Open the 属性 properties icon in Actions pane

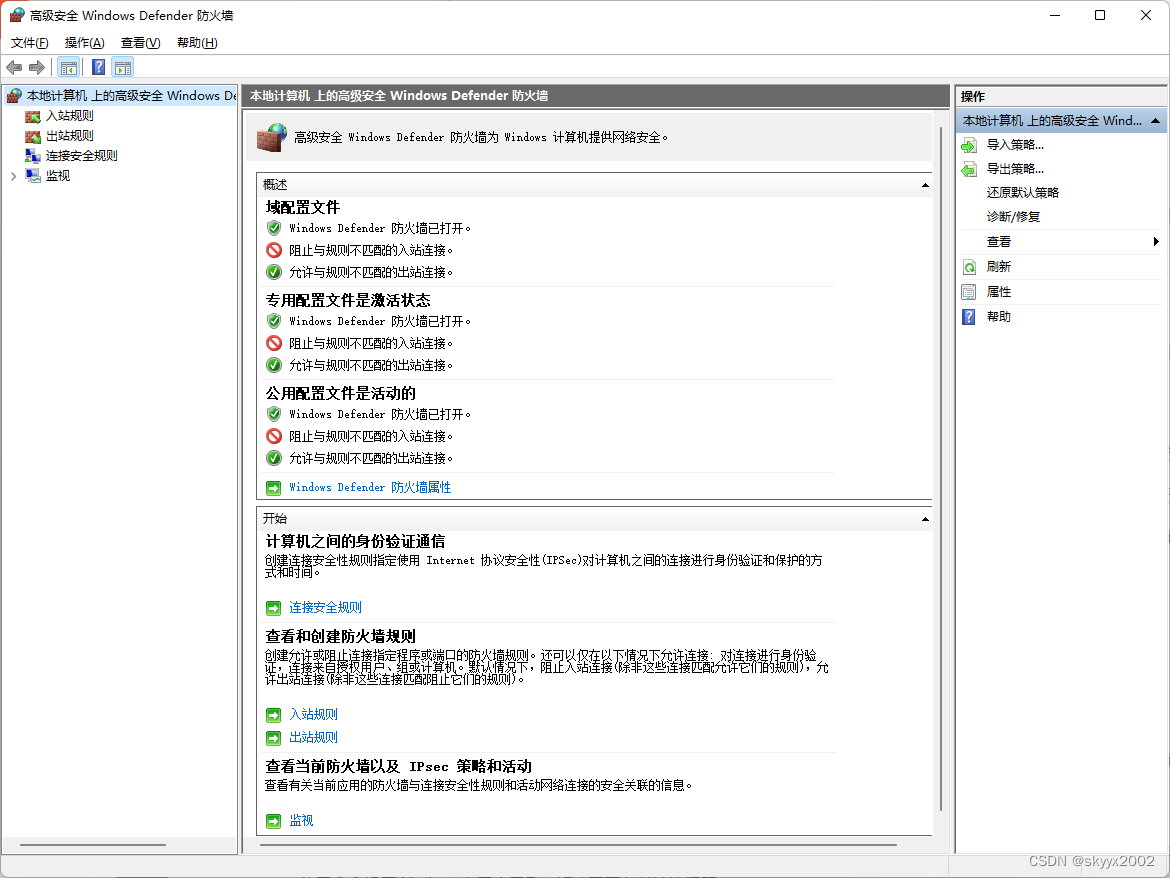[968, 291]
